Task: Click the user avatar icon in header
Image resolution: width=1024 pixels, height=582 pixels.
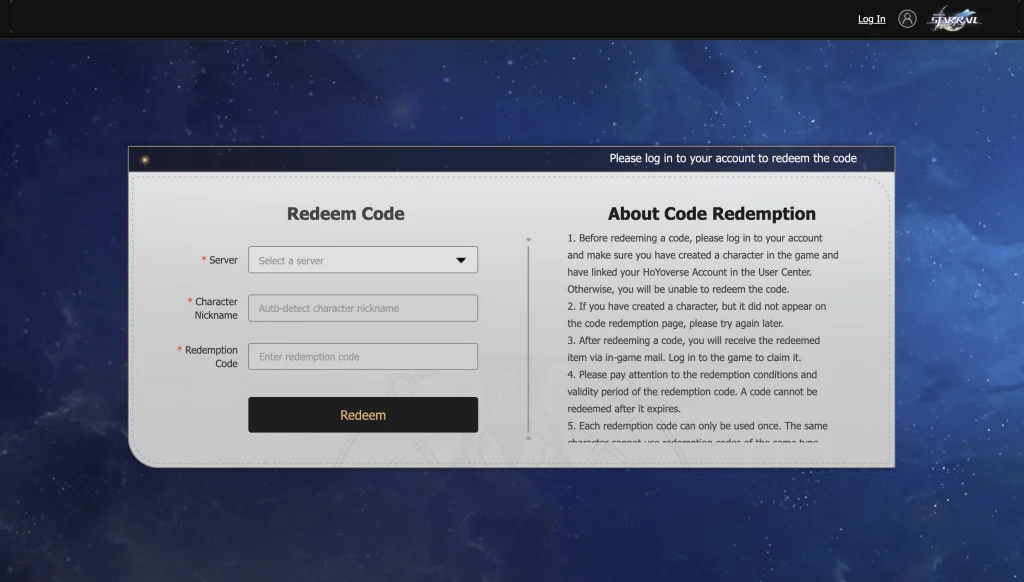Action: (x=907, y=19)
